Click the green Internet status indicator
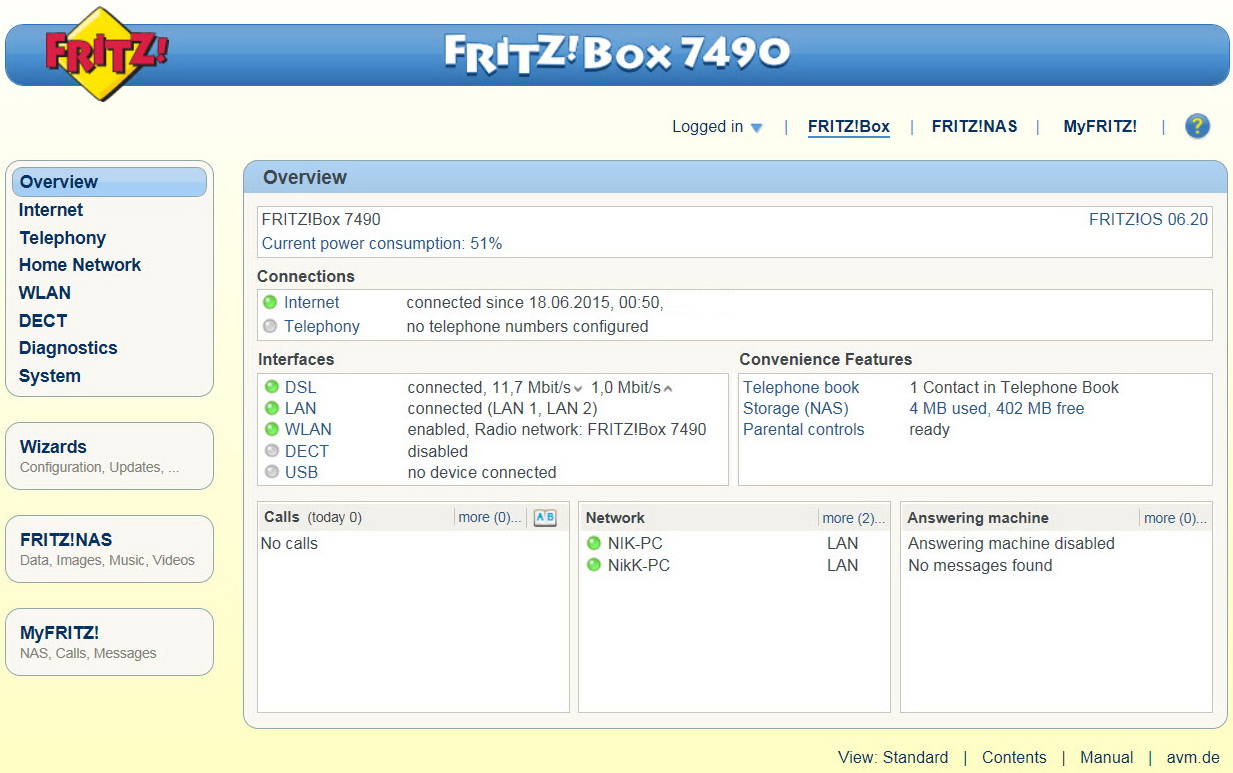 270,302
